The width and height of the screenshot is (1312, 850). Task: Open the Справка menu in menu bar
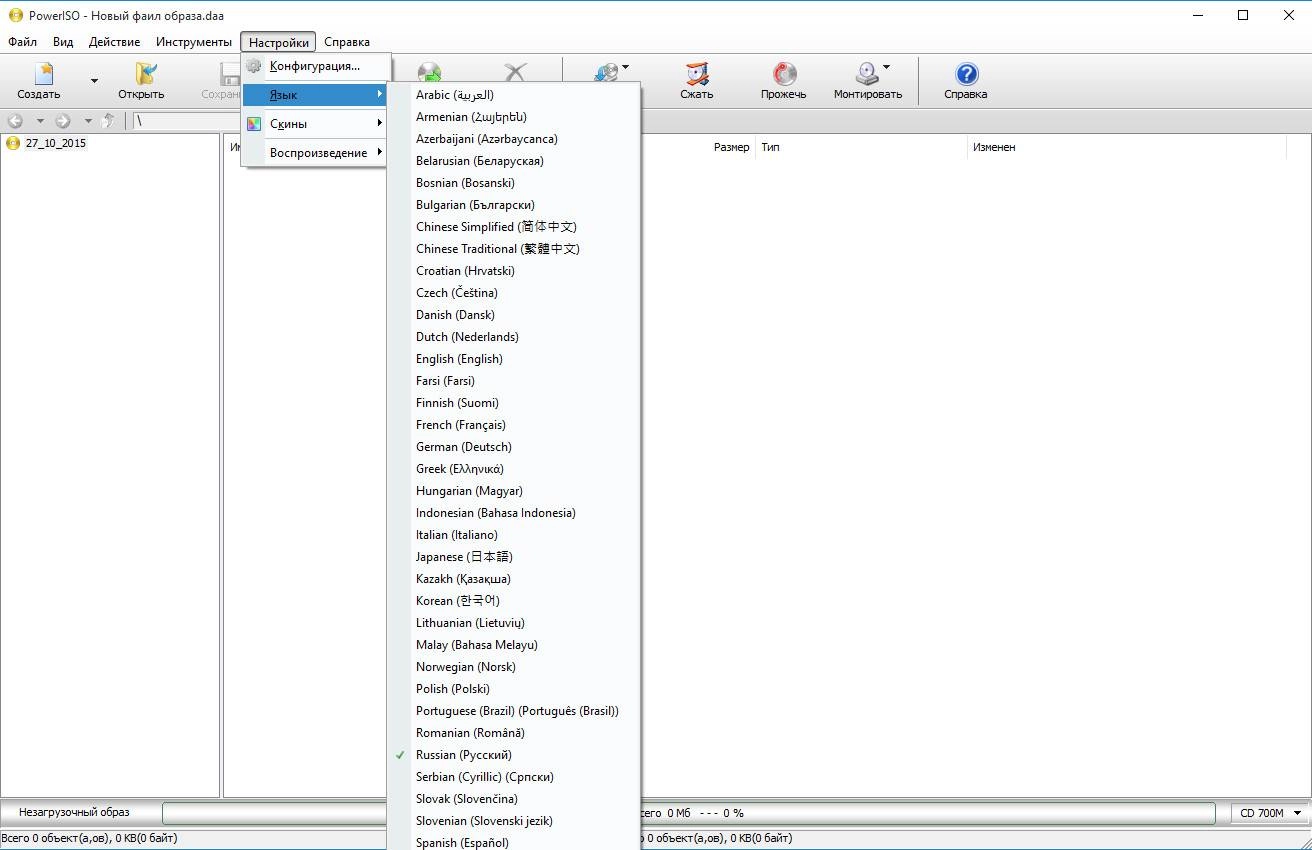coord(347,42)
